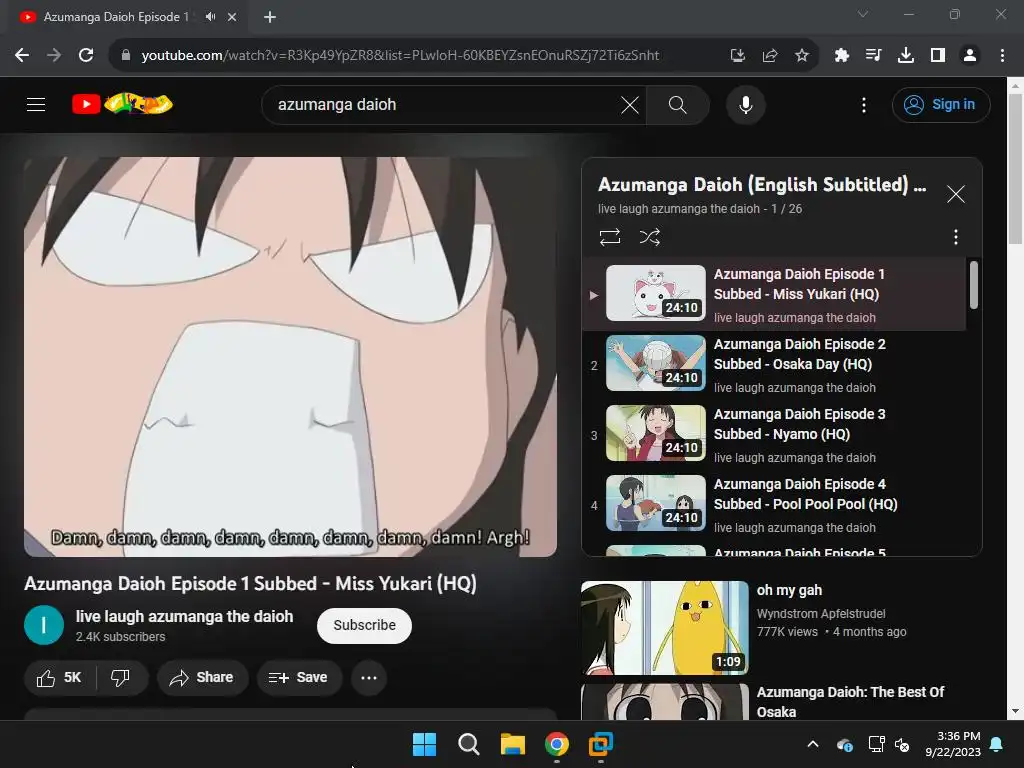
Task: Go back in browser history
Action: [22, 56]
